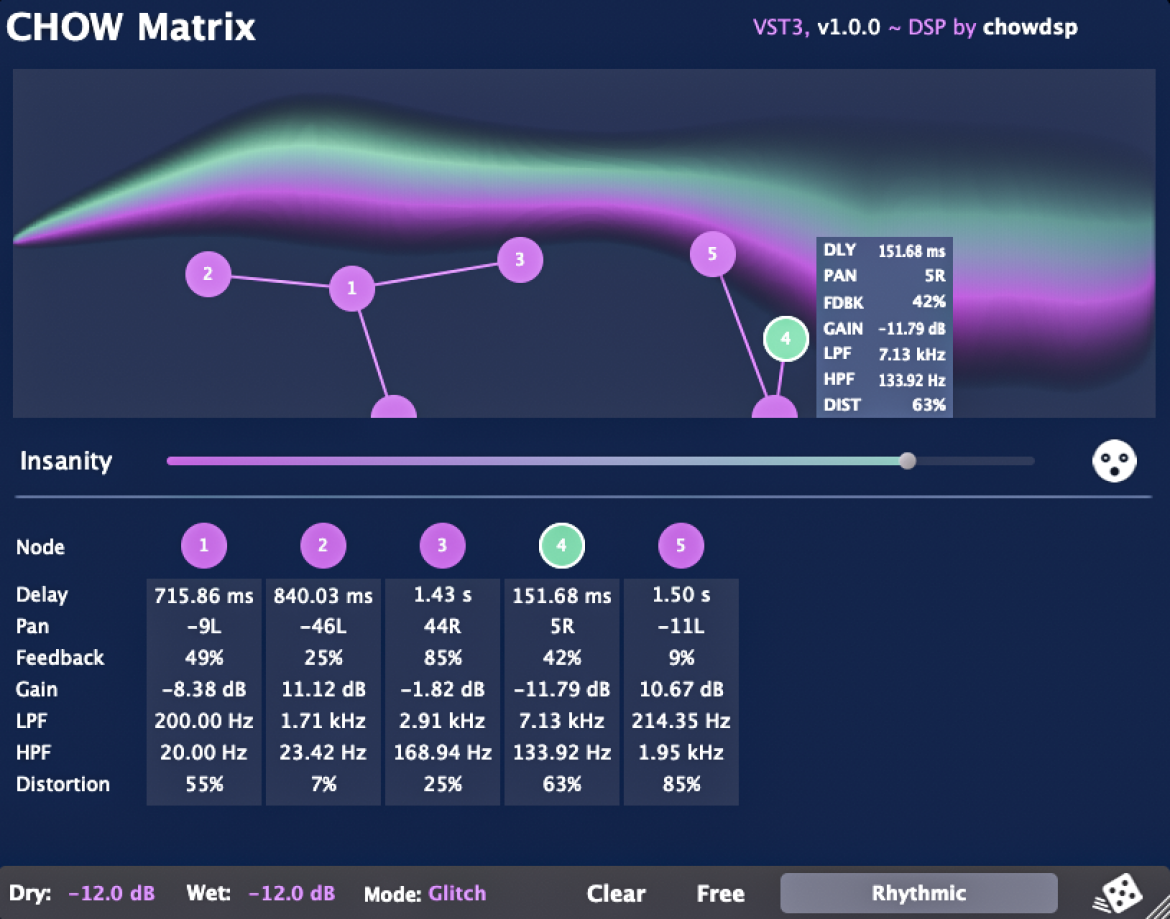Click node 2 Delay value 840.03 ms
This screenshot has width=1170, height=919.
(323, 595)
